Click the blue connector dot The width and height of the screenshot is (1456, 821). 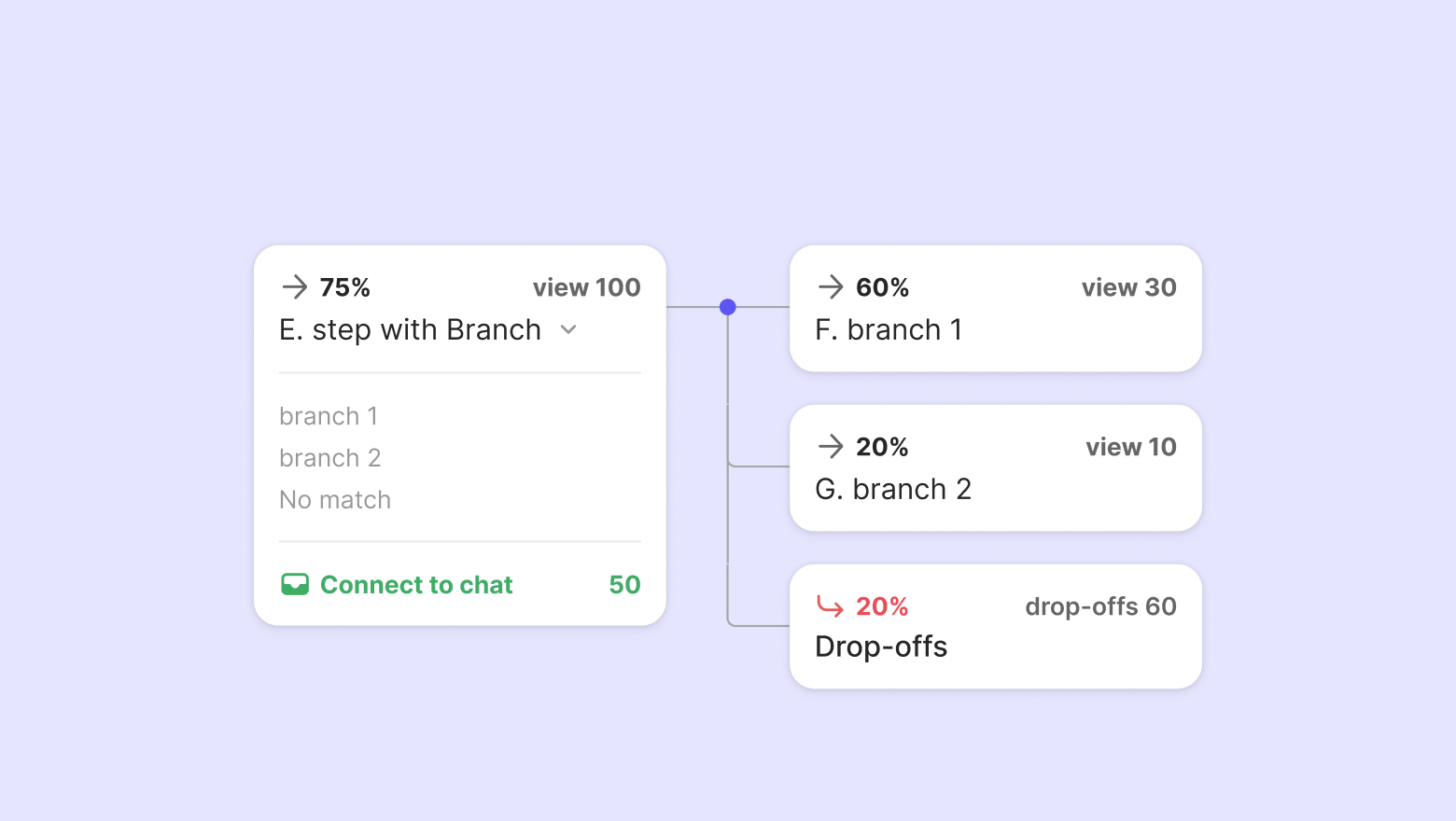coord(728,307)
